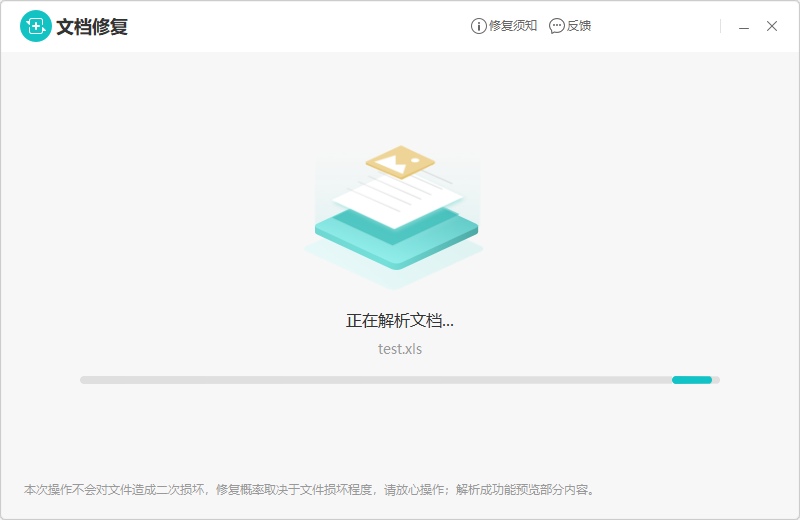Click the 修复须知 info circle icon
This screenshot has height=520, width=800.
pyautogui.click(x=478, y=27)
